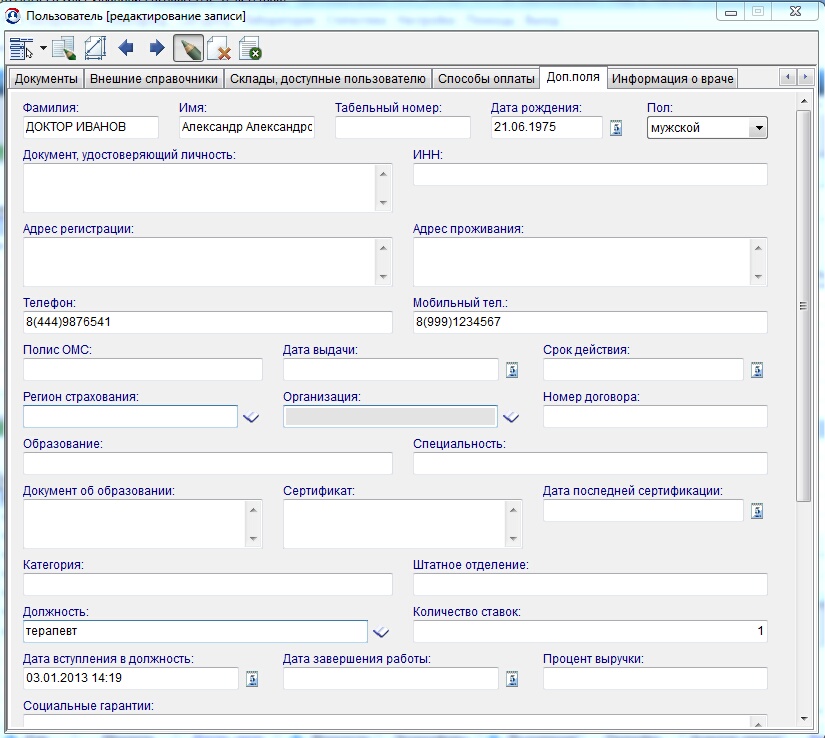
Task: Open calendar for Дата выдачи
Action: [x=512, y=370]
